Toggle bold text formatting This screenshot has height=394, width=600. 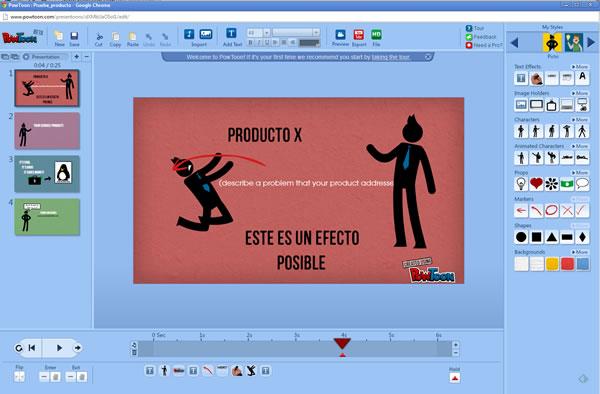[x=251, y=42]
